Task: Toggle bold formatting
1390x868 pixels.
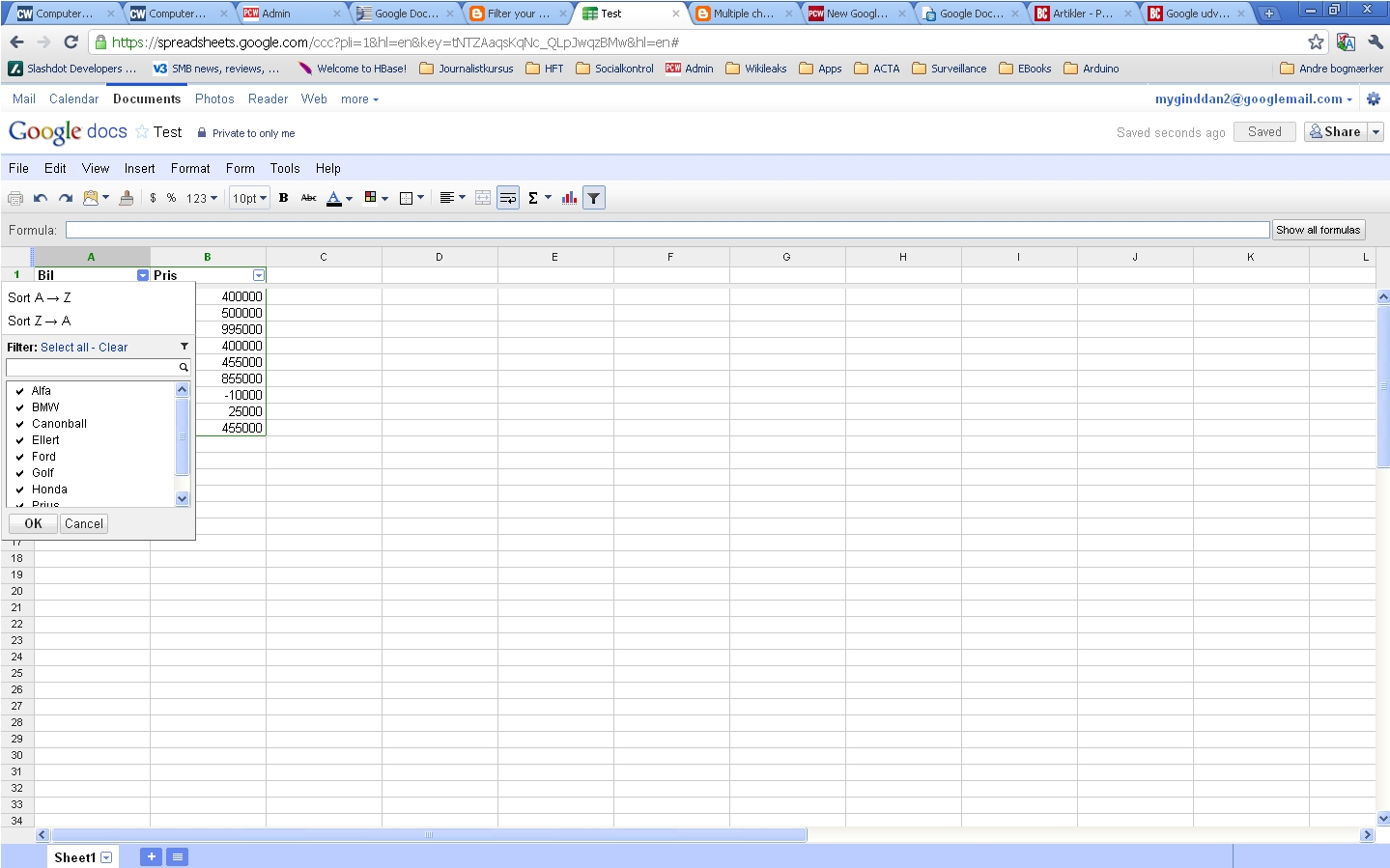Action: tap(283, 198)
